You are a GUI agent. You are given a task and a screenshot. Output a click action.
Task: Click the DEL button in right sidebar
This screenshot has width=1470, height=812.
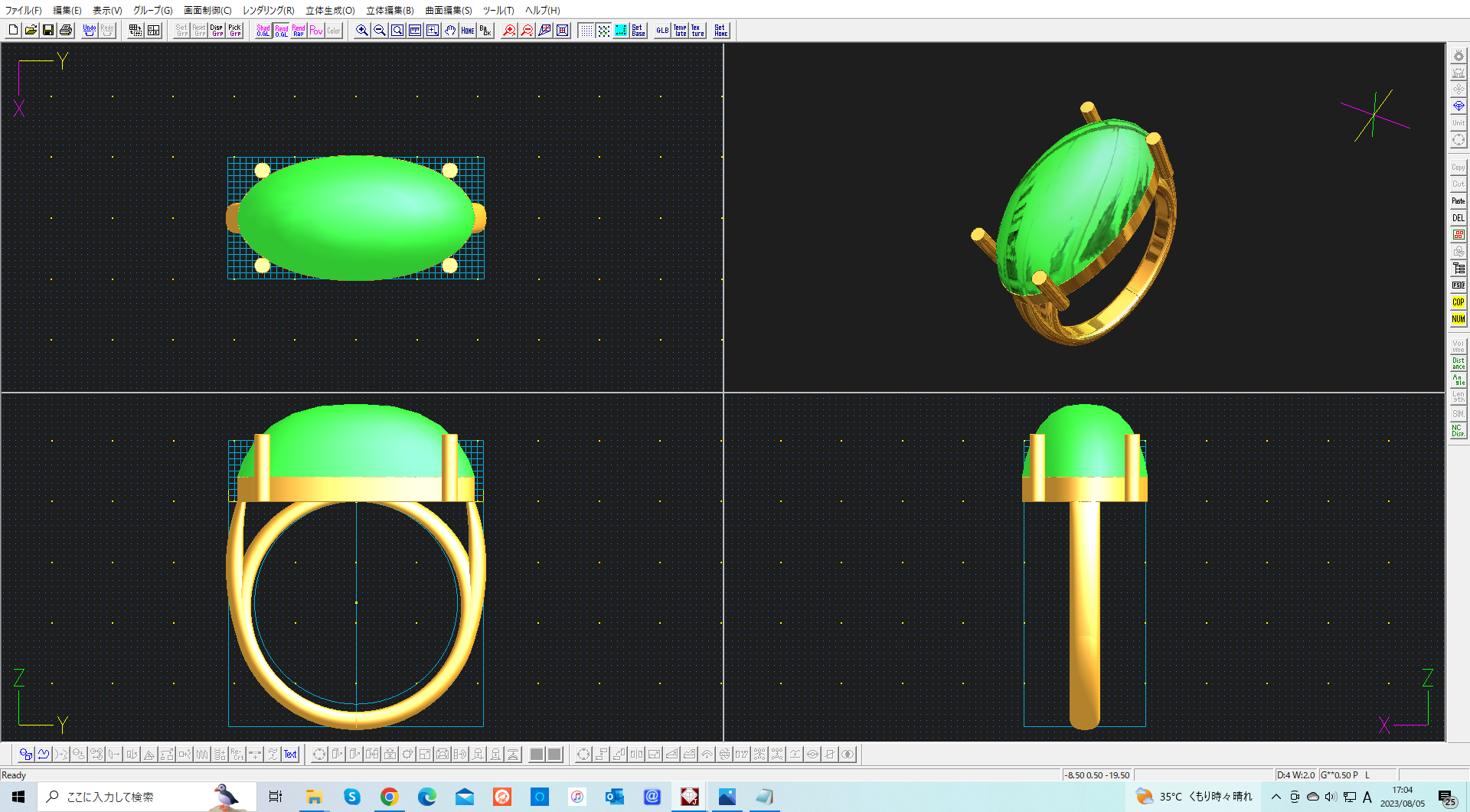[1458, 218]
